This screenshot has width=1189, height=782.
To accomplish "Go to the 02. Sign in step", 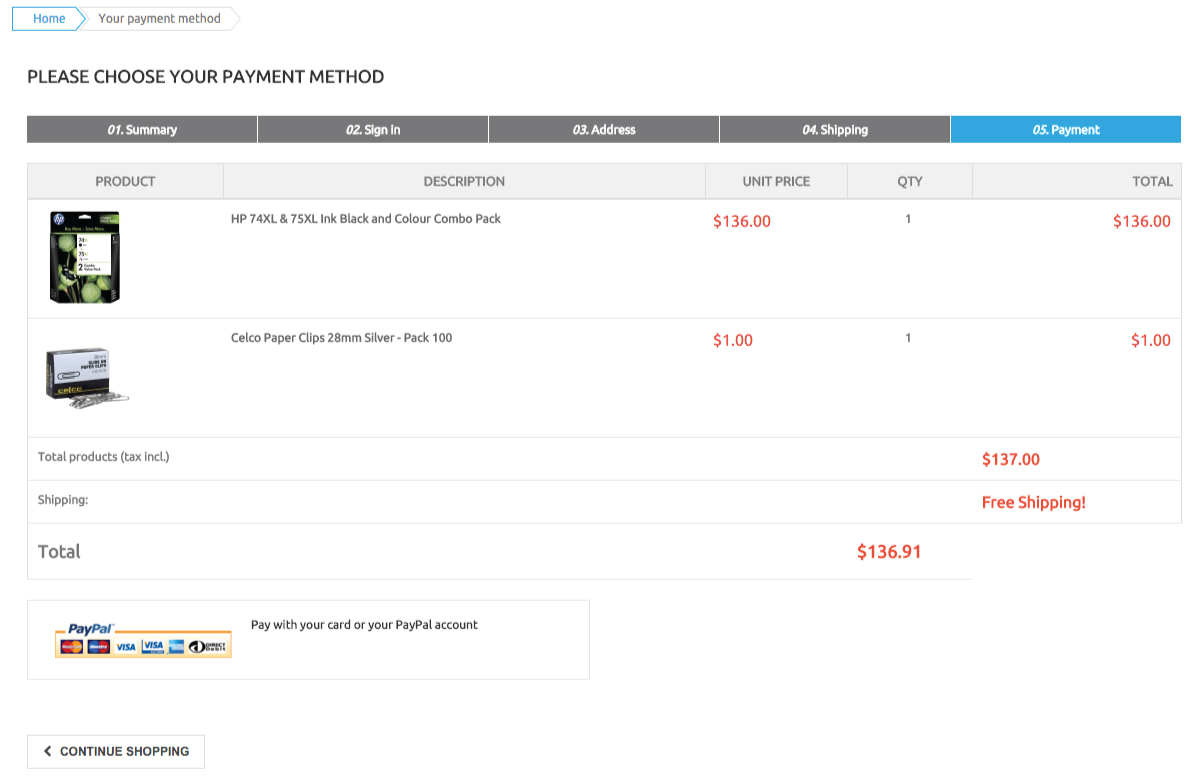I will pyautogui.click(x=373, y=130).
